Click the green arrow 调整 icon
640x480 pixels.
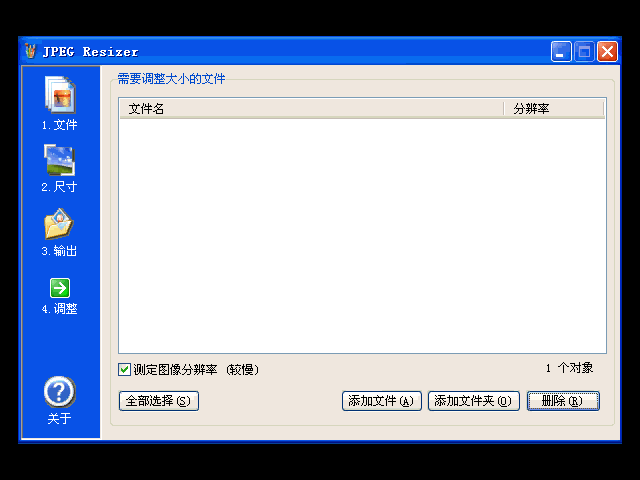(59, 288)
